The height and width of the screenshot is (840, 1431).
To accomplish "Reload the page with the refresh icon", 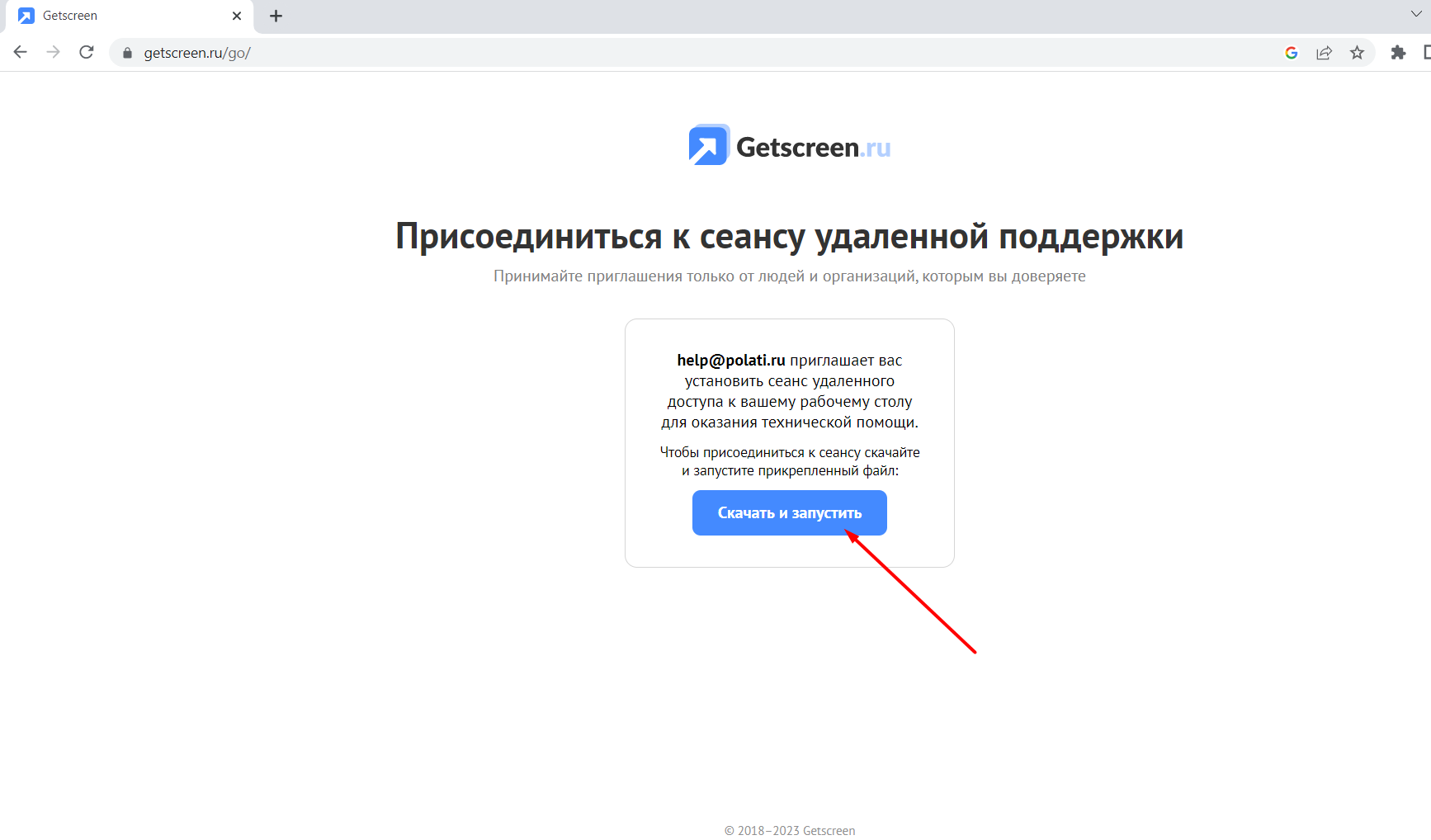I will (x=86, y=51).
